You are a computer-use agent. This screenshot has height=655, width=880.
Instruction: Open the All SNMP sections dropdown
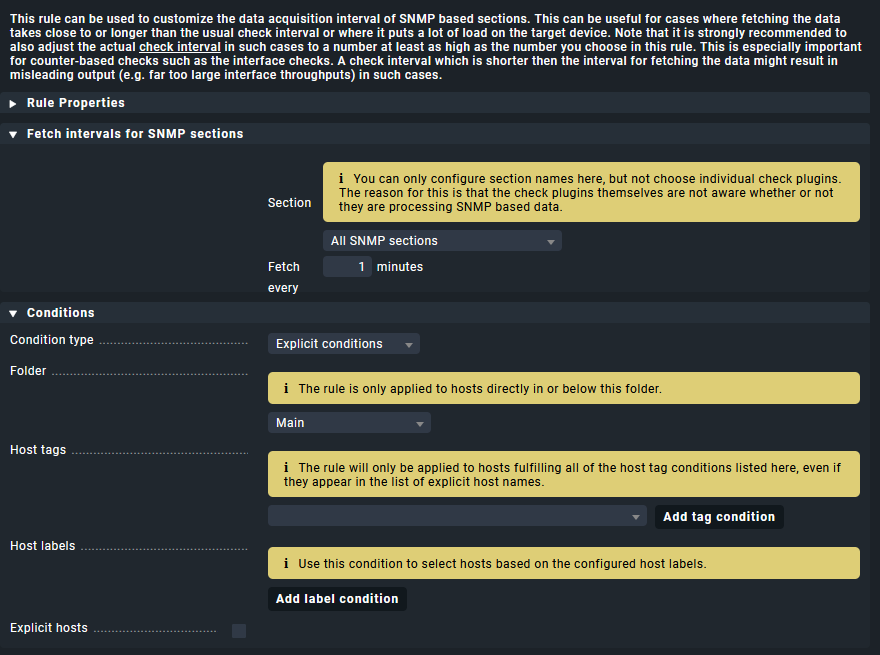442,241
